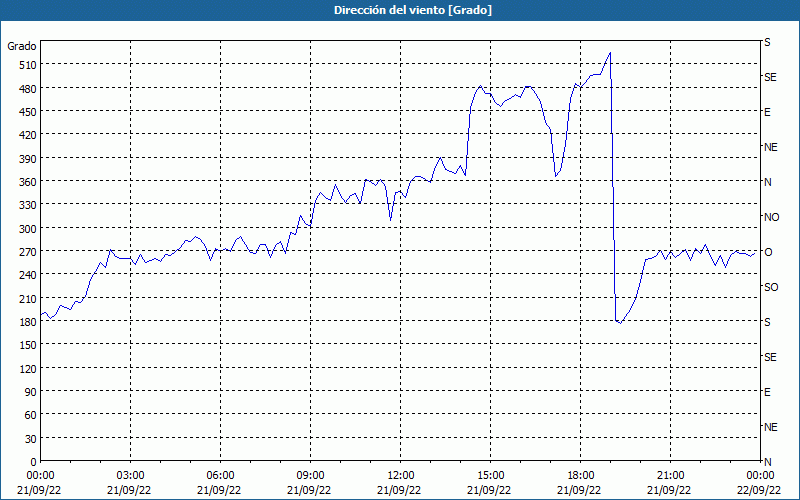800x500 pixels.
Task: Select the 03:00 time axis label
Action: (130, 476)
